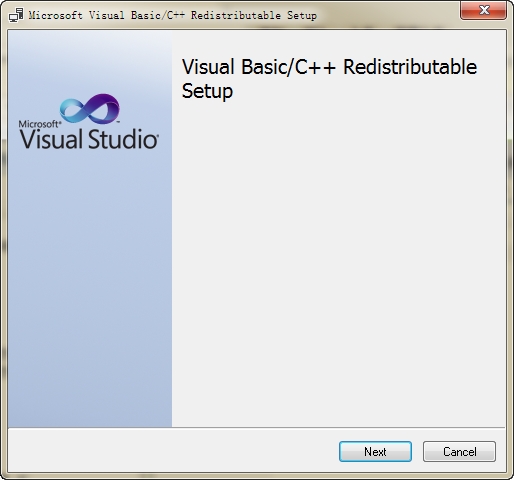
Task: Click the small Microsoft text above the wordmark
Action: (40, 124)
